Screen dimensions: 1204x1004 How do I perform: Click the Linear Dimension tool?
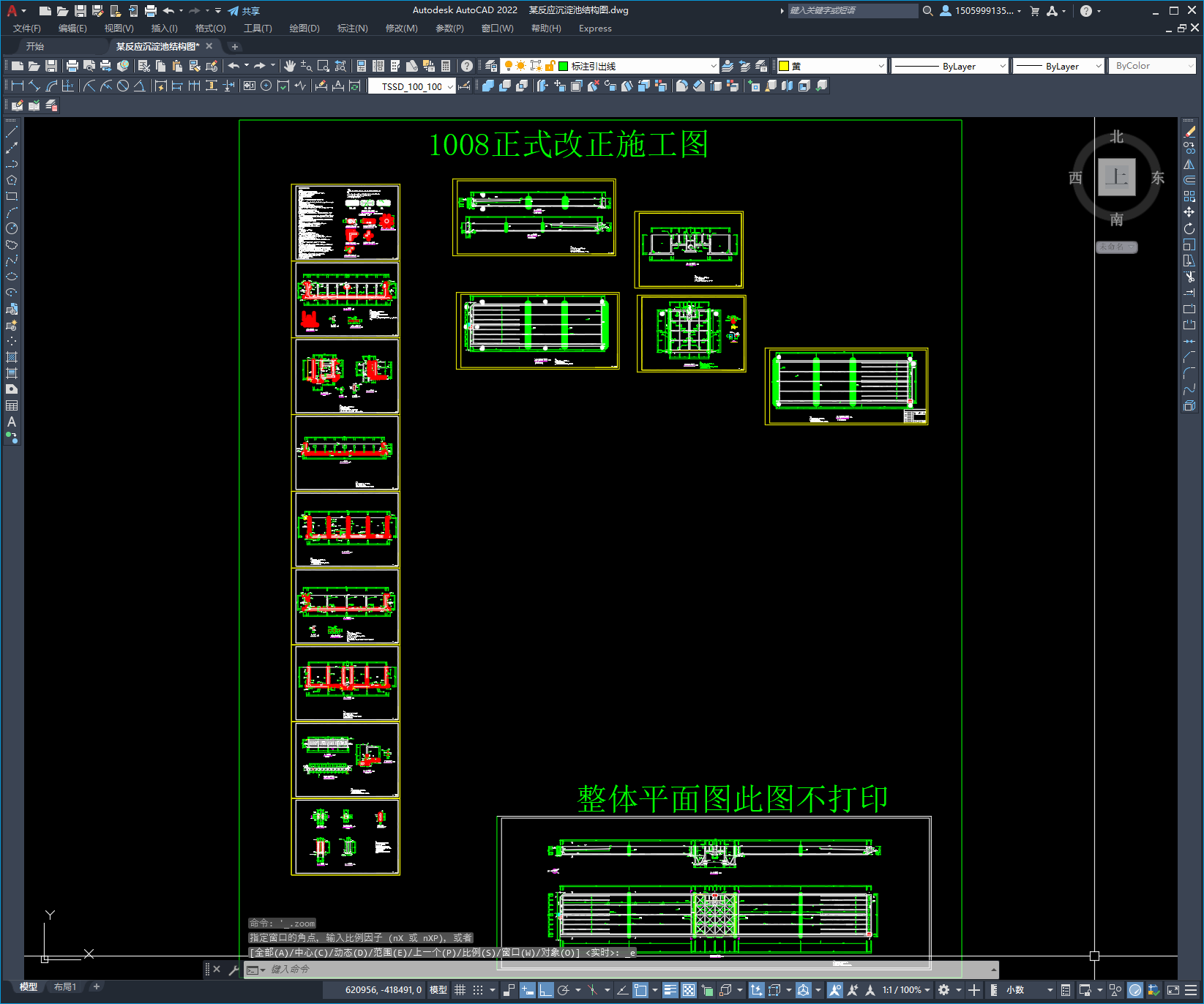click(18, 86)
